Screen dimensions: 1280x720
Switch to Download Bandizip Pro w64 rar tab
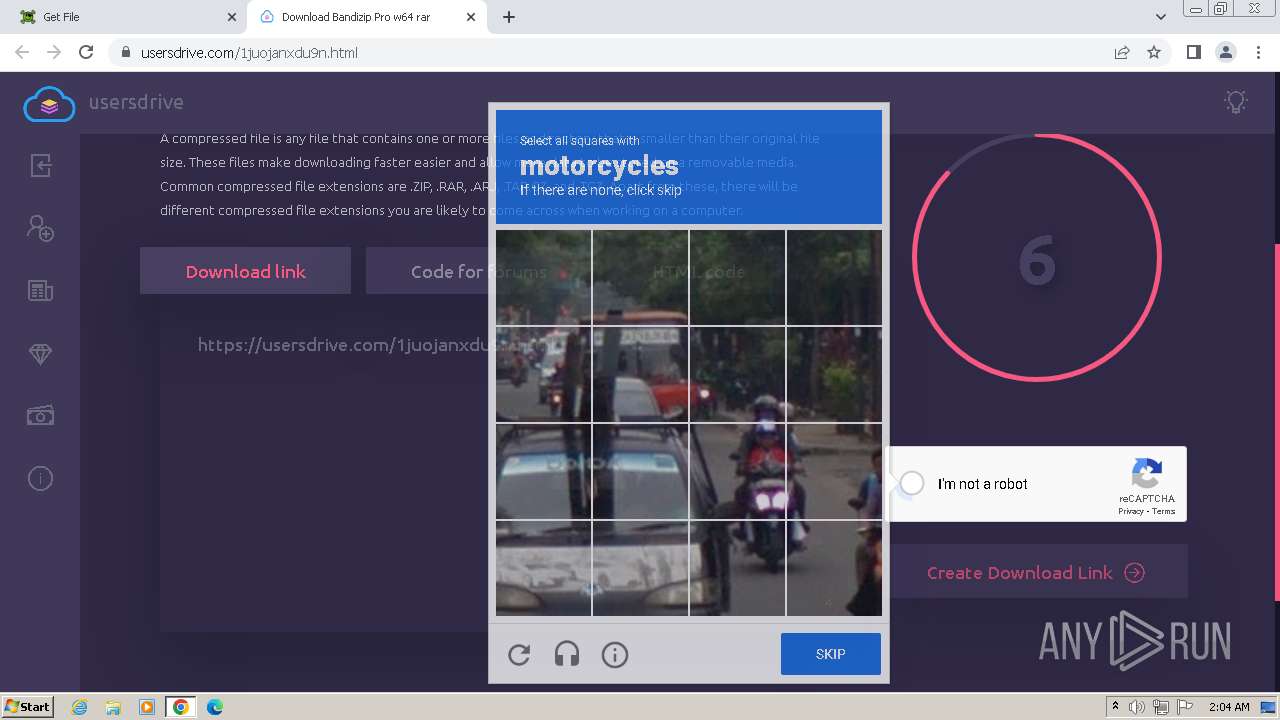[x=366, y=17]
